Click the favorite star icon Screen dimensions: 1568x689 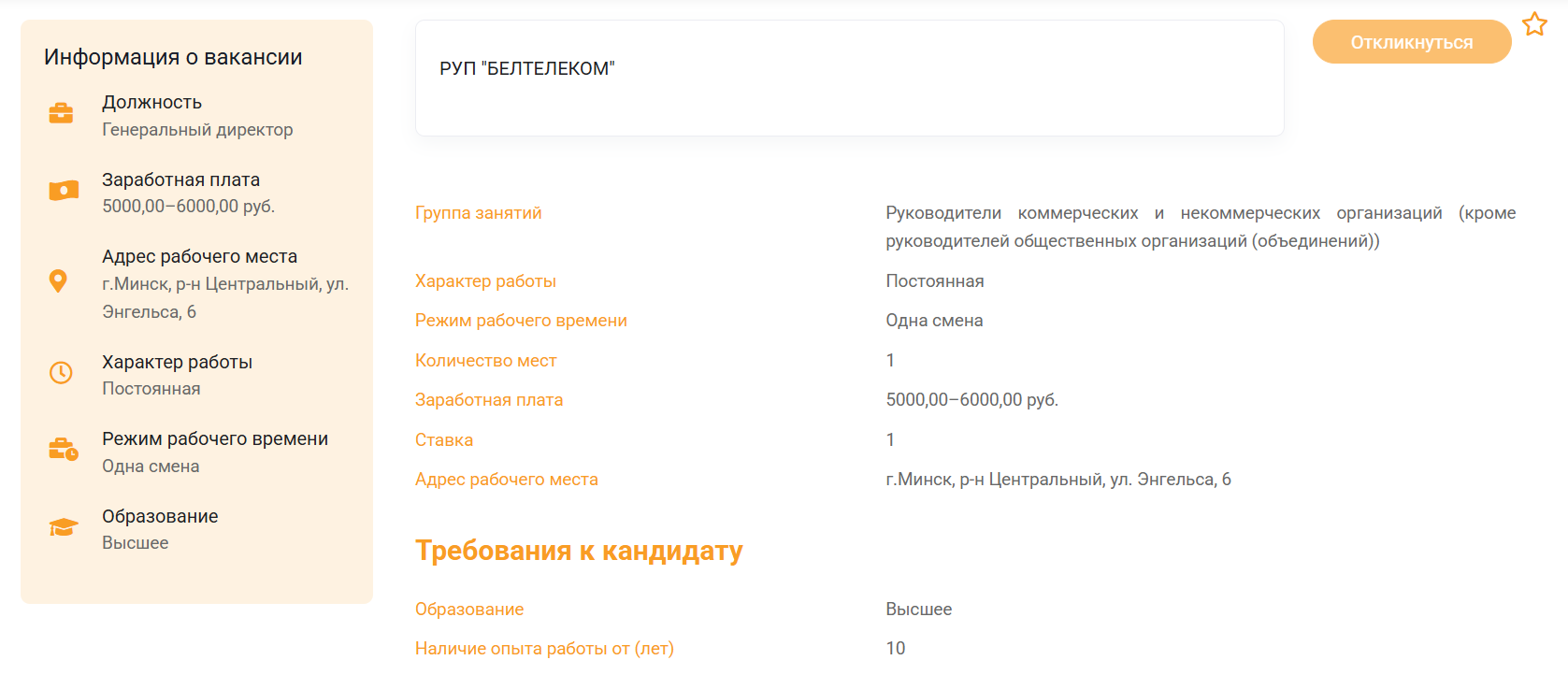click(1534, 24)
